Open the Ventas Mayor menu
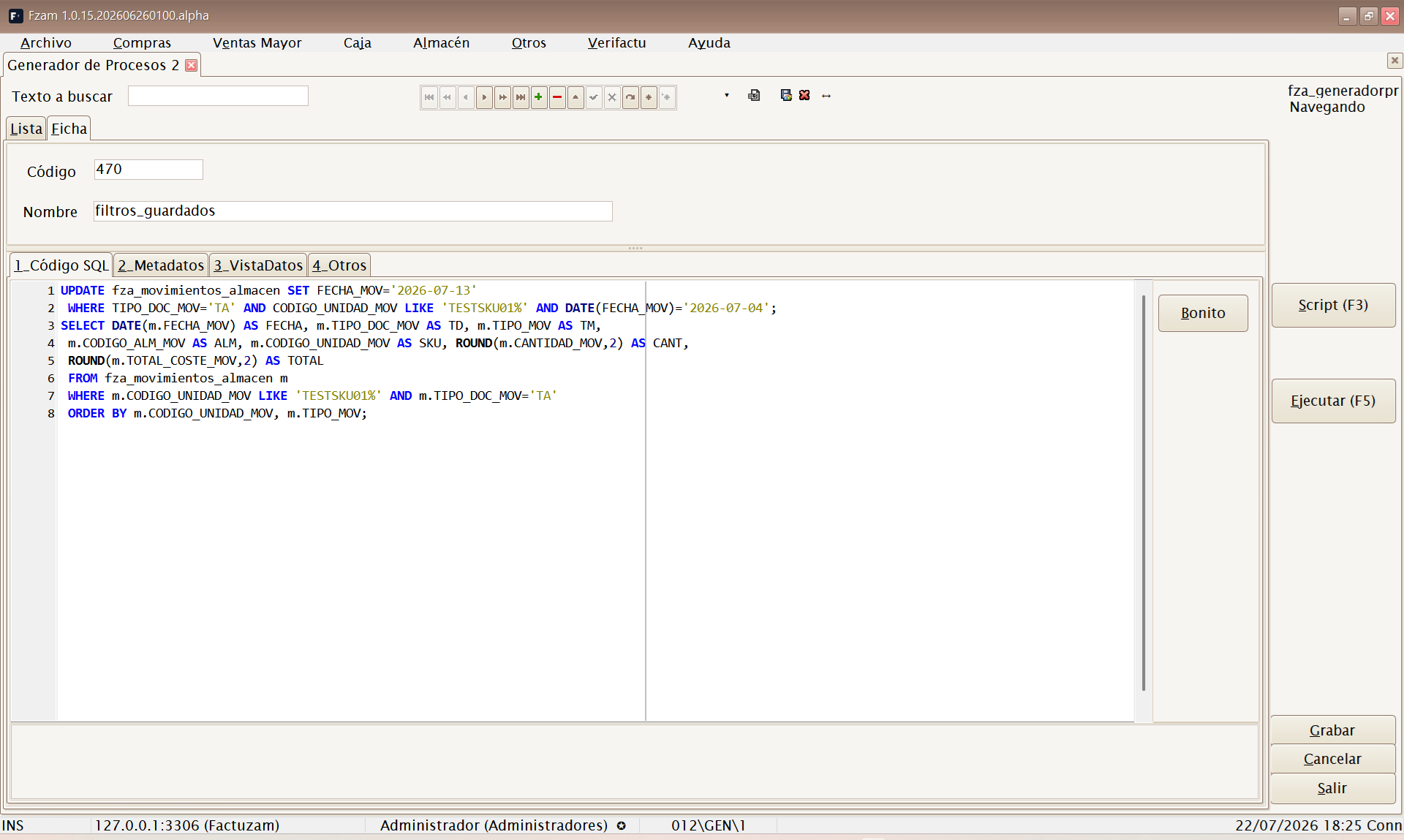Image resolution: width=1404 pixels, height=840 pixels. click(x=257, y=42)
